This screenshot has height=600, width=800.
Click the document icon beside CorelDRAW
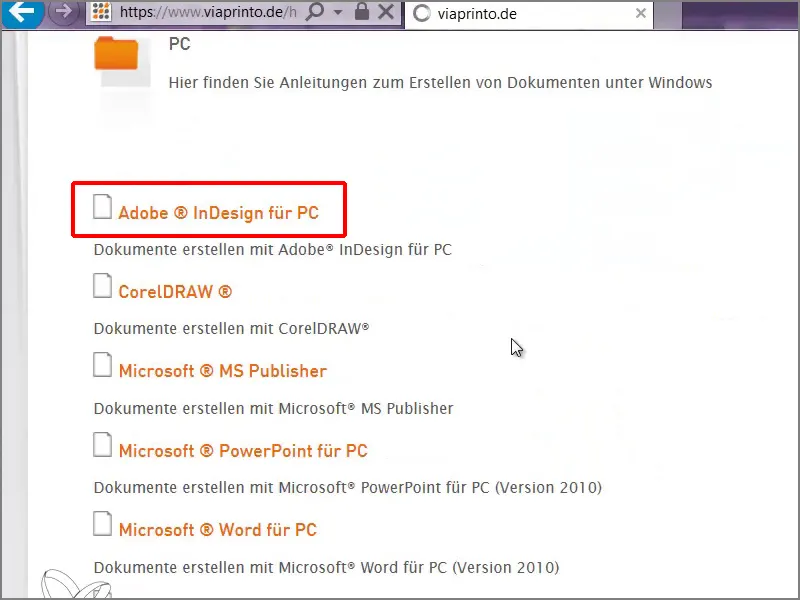click(103, 286)
